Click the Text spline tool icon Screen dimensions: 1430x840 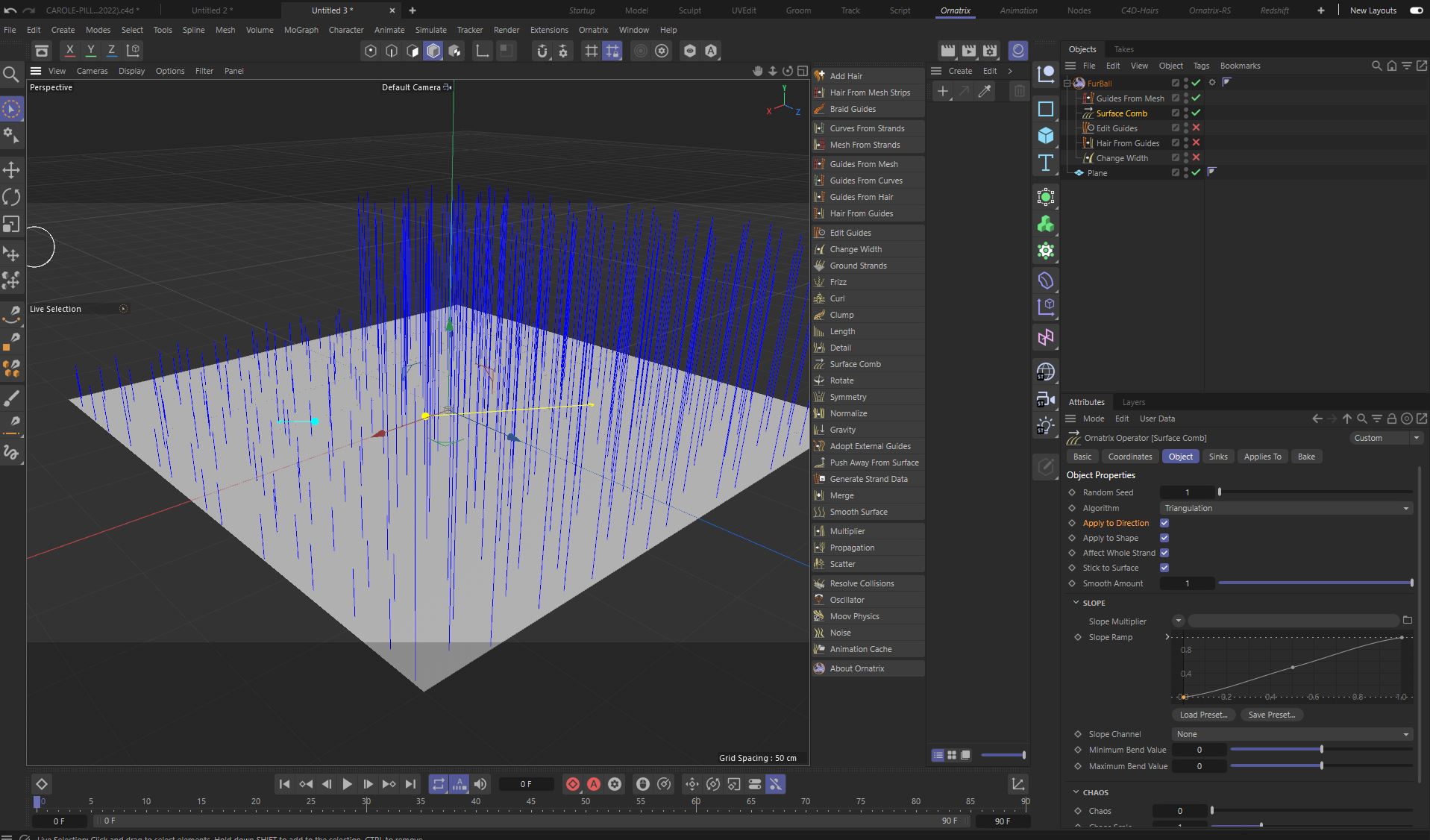tap(1045, 163)
